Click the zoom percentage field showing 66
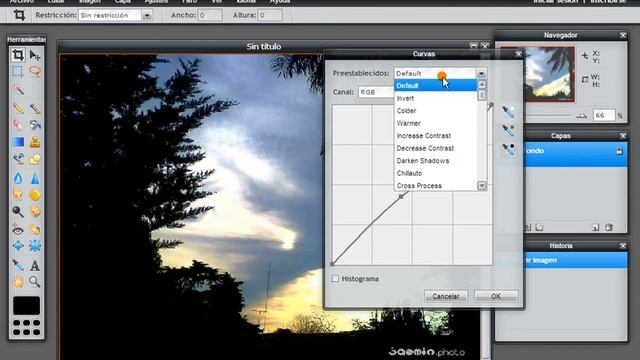640x360 pixels. [x=603, y=116]
